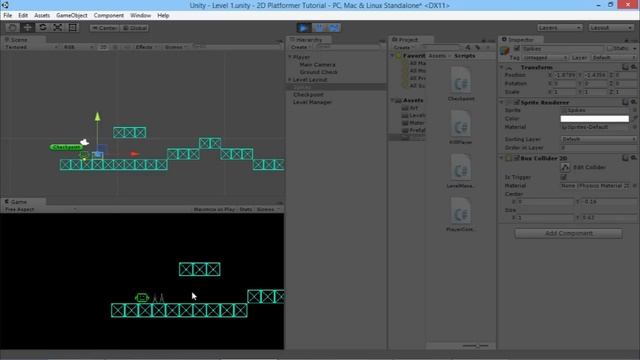Screen dimensions: 640x360
Task: Select the PlayerController C# script asset
Action: [x=461, y=214]
